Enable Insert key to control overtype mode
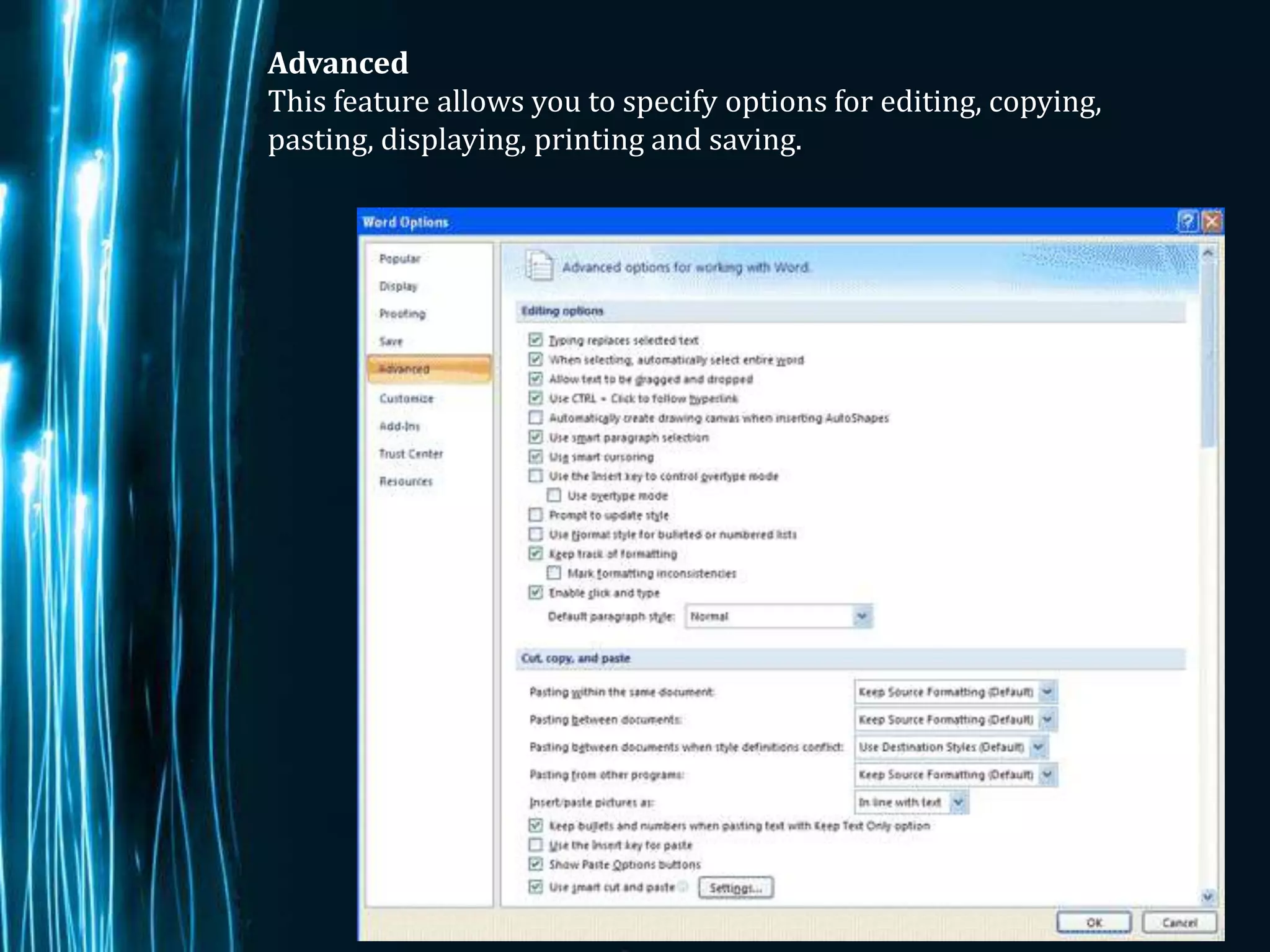1270x952 pixels. pyautogui.click(x=536, y=476)
